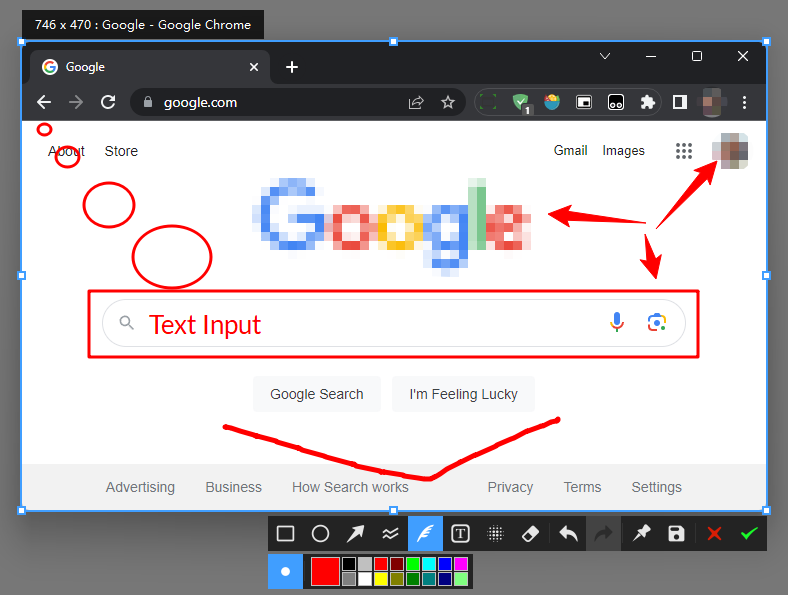Click I'm Feeling Lucky button
This screenshot has width=788, height=595.
[x=463, y=394]
